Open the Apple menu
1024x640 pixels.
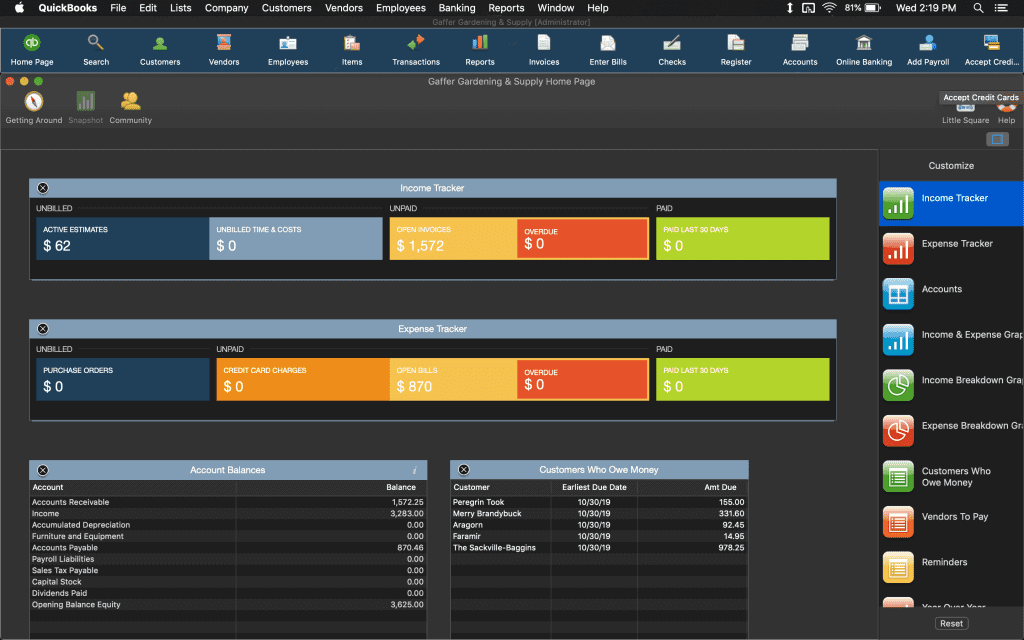(19, 8)
